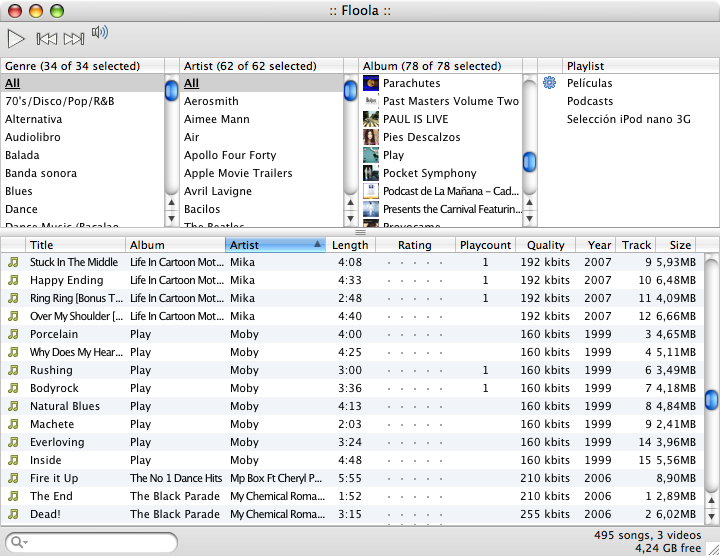This screenshot has width=720, height=556.
Task: Sort songs by the Album column header
Action: coord(175,245)
